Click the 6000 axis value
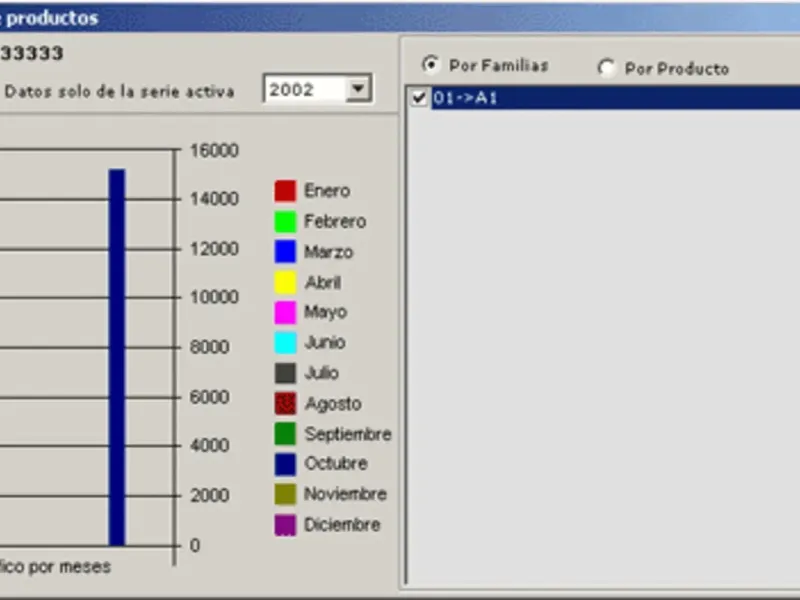Screen dimensions: 800x600 tap(209, 397)
